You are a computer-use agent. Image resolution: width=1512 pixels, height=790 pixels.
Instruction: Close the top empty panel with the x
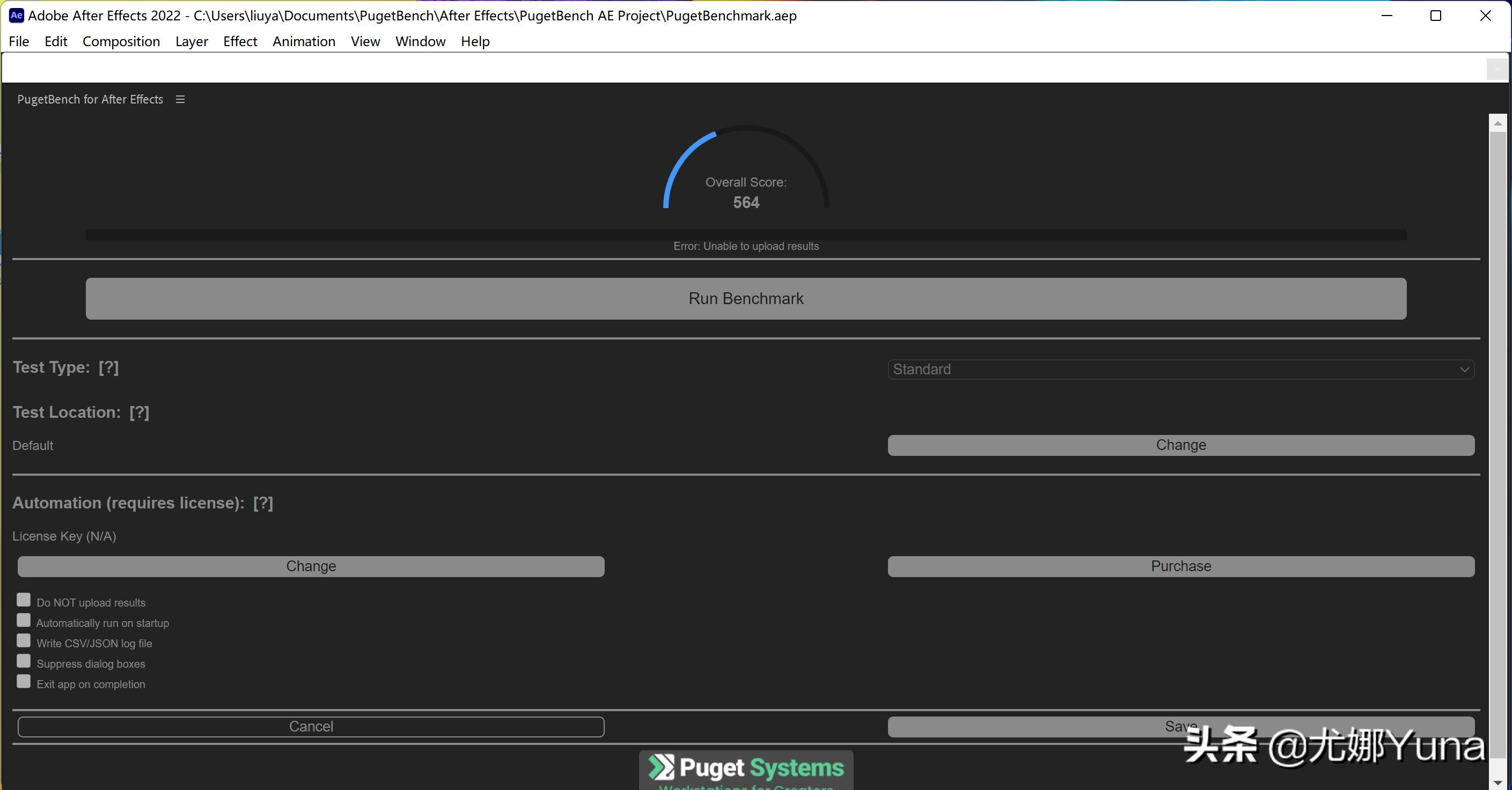(x=1497, y=69)
